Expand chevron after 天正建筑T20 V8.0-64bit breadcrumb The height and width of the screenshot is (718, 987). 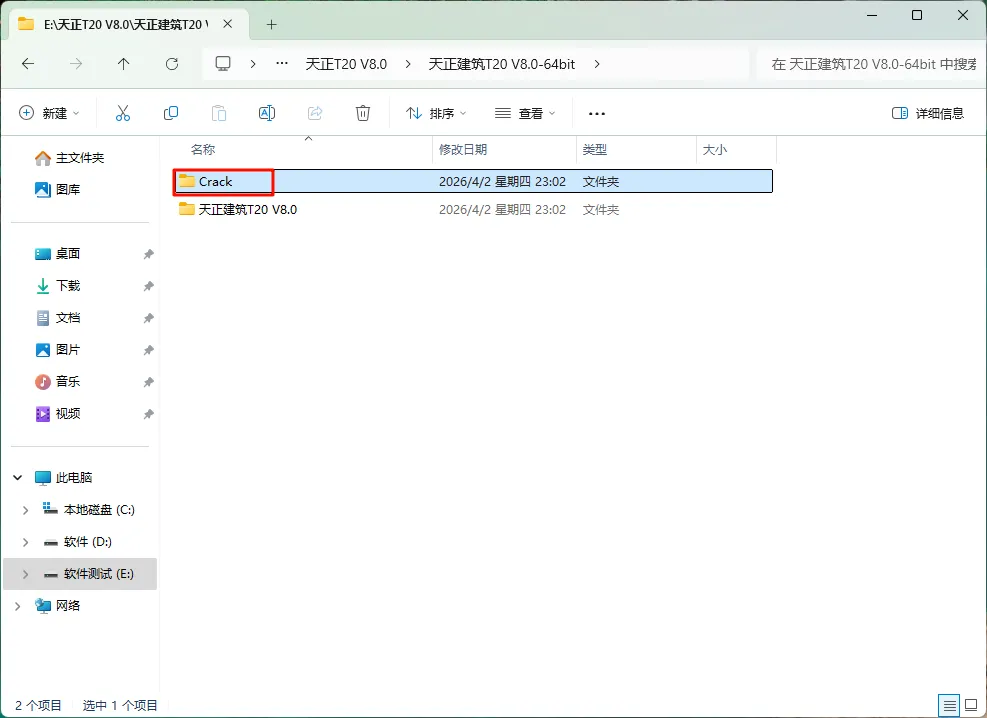pos(597,64)
